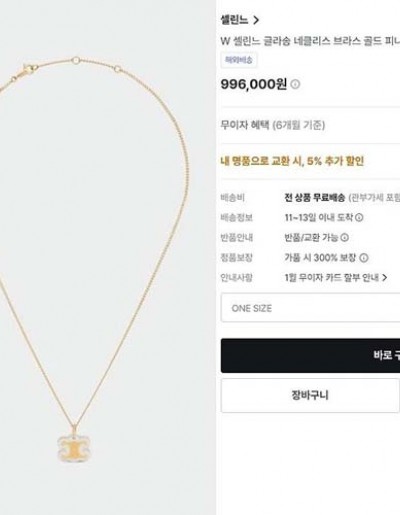The image size is (400, 515).
Task: Click the 전 상품 무료배송 shipping text
Action: coord(314,198)
